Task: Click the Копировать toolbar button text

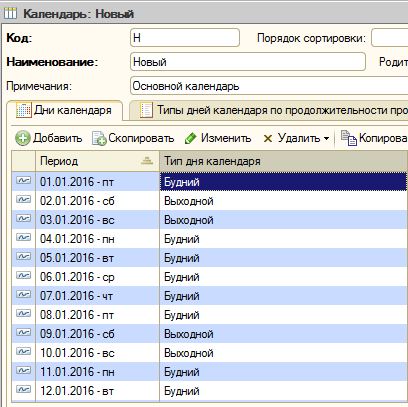Action: pos(383,138)
